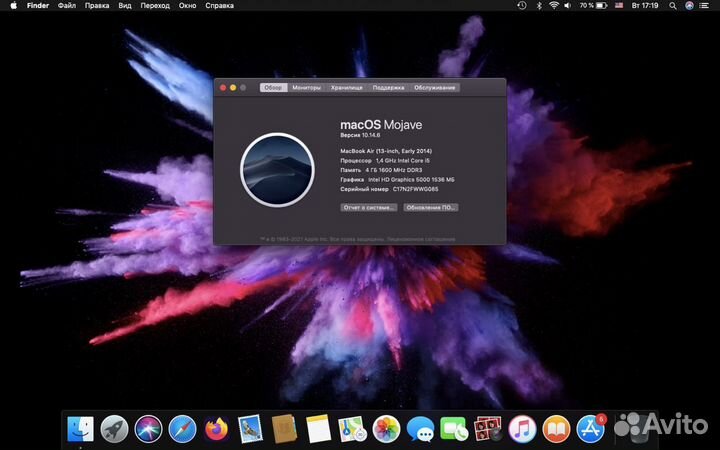Click the Обновление ПО button
This screenshot has height=450, width=720.
(431, 208)
